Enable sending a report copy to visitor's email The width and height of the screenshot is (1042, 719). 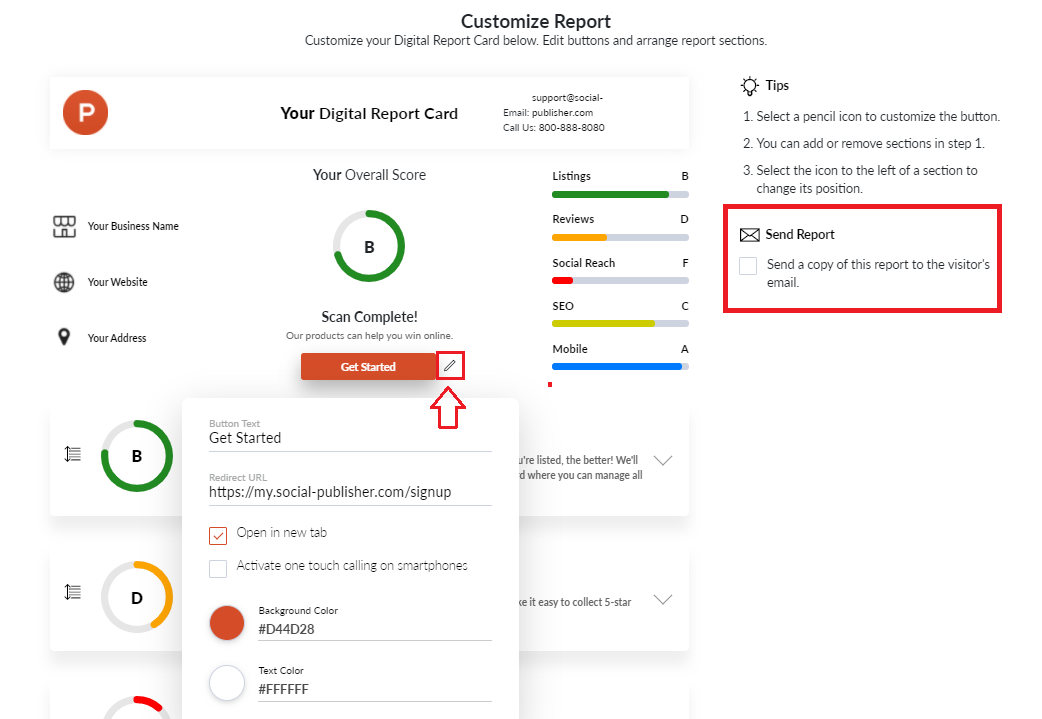748,266
